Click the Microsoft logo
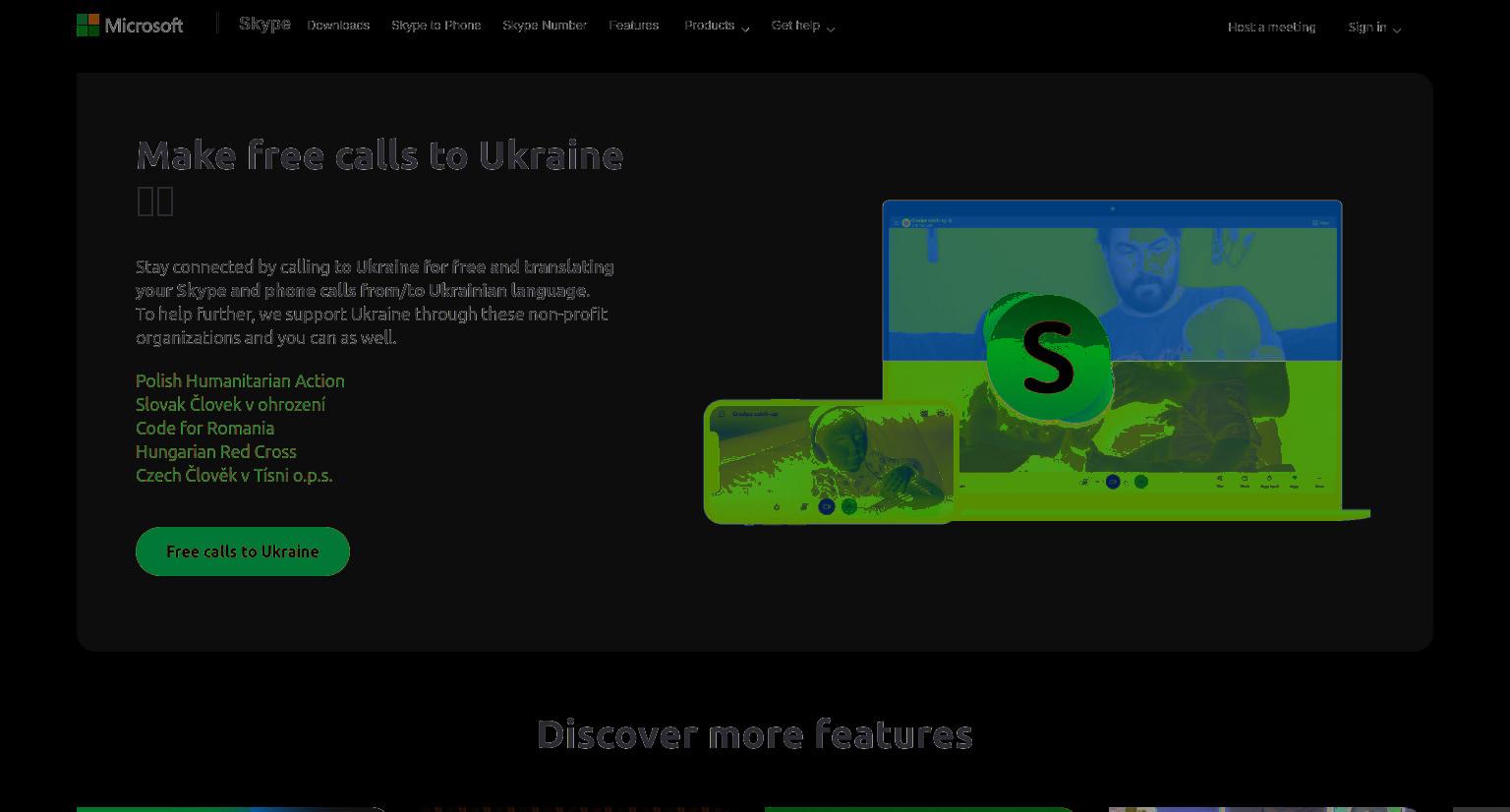The height and width of the screenshot is (812, 1510). click(130, 26)
